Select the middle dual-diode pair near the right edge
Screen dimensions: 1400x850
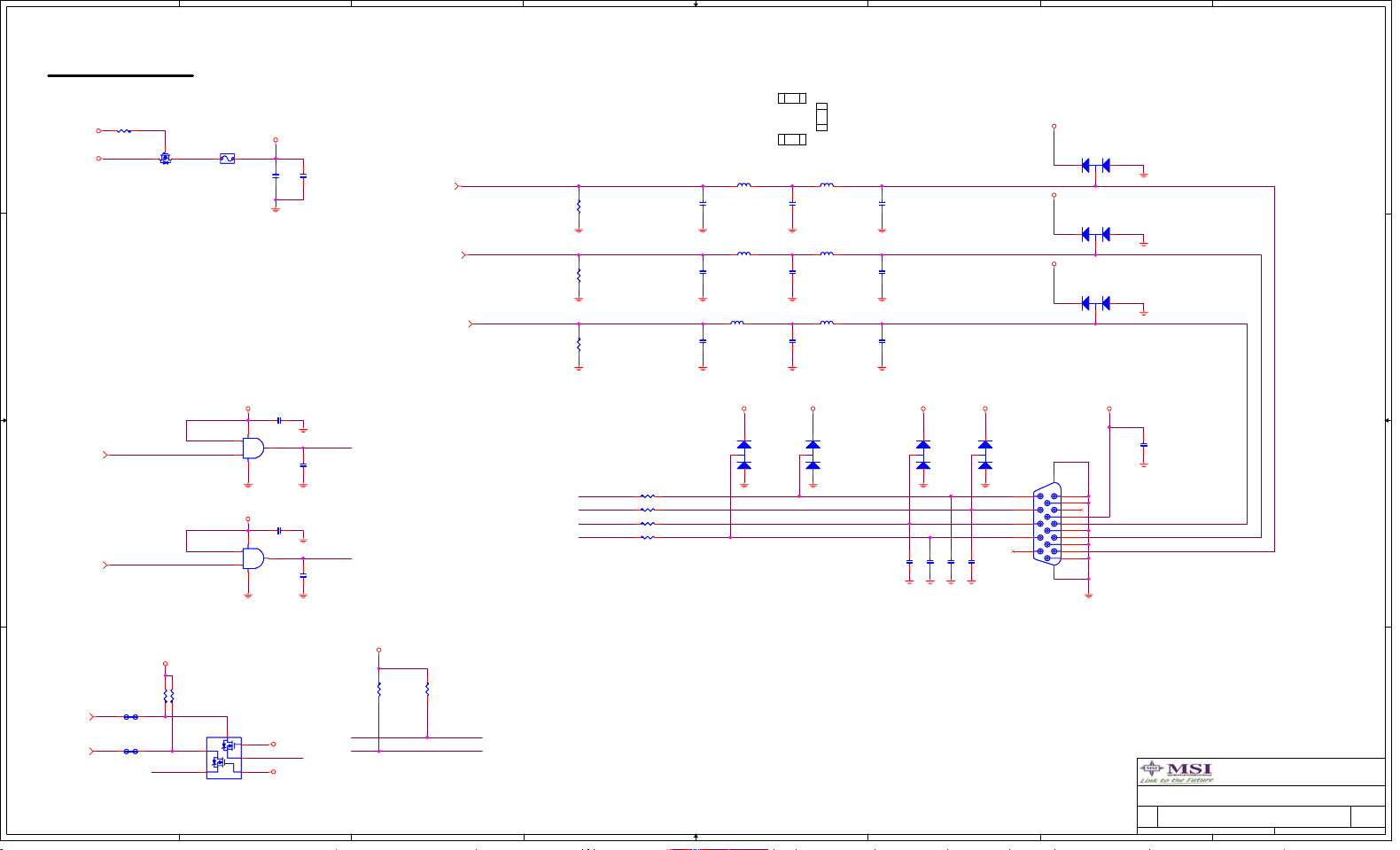coord(1096,234)
